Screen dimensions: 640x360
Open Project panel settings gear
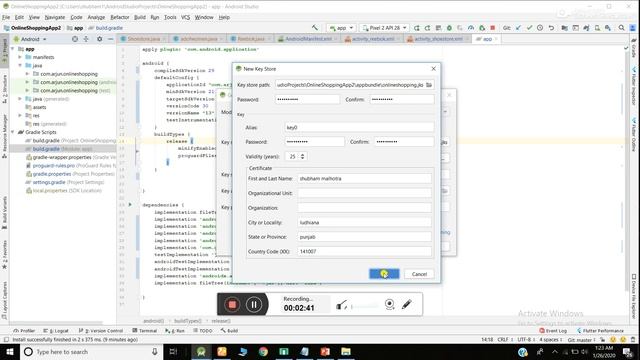[x=100, y=39]
